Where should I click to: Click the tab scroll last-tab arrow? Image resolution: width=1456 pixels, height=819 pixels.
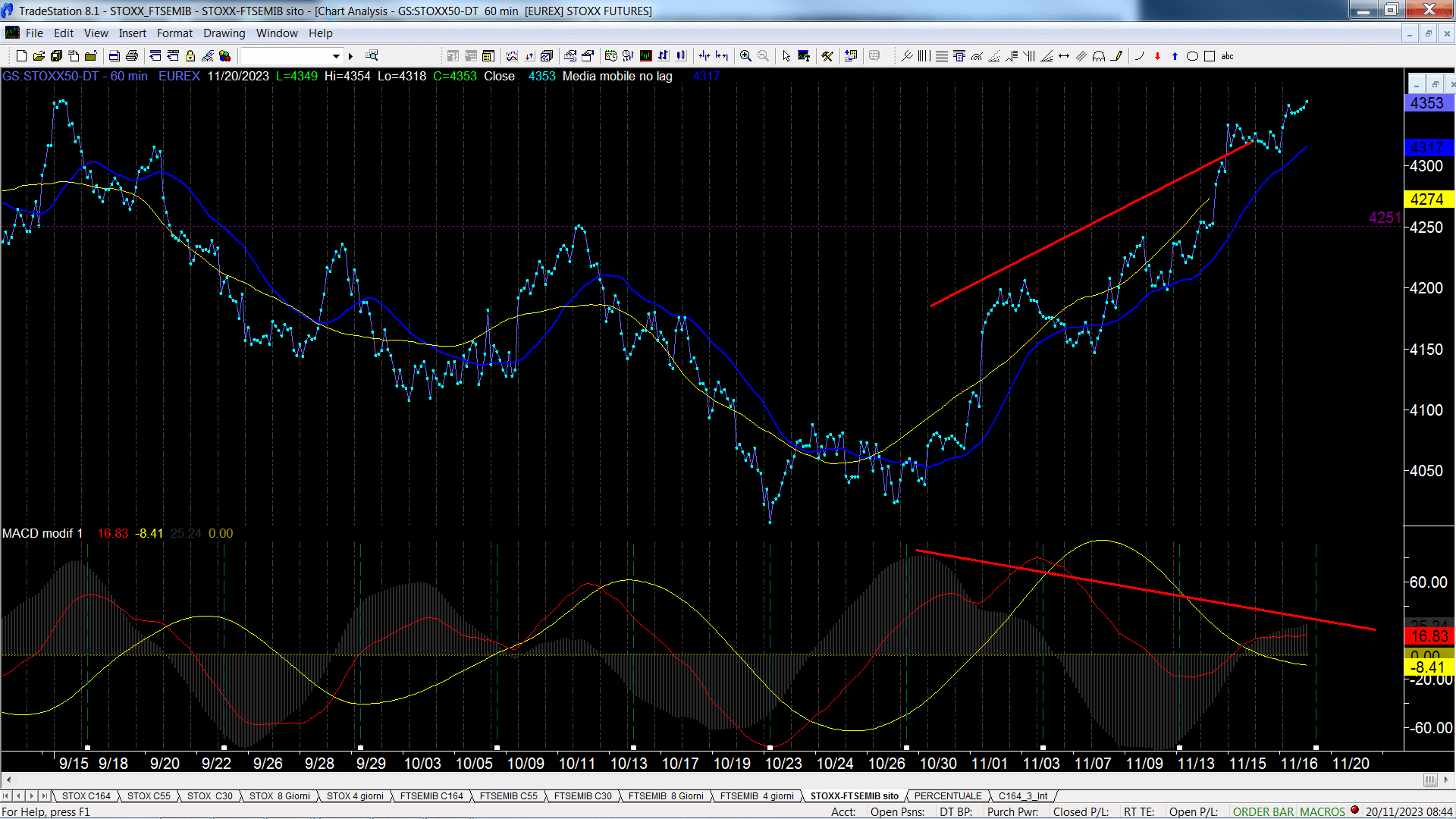[x=45, y=795]
